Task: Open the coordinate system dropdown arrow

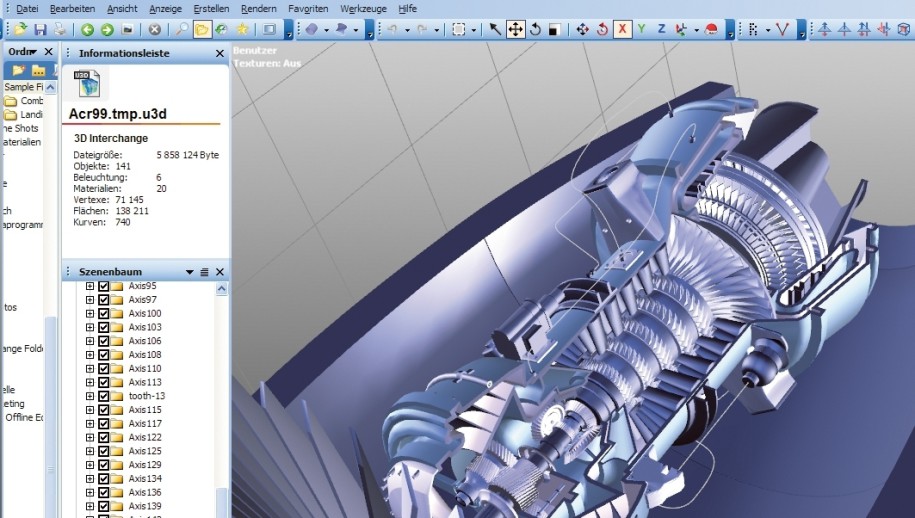Action: [x=696, y=30]
